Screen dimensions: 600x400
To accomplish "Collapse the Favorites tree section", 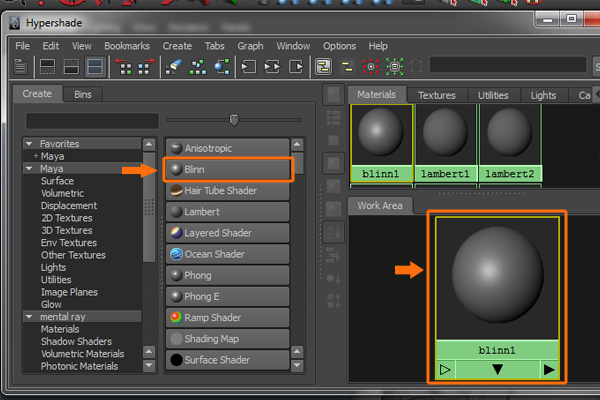I will pyautogui.click(x=29, y=144).
